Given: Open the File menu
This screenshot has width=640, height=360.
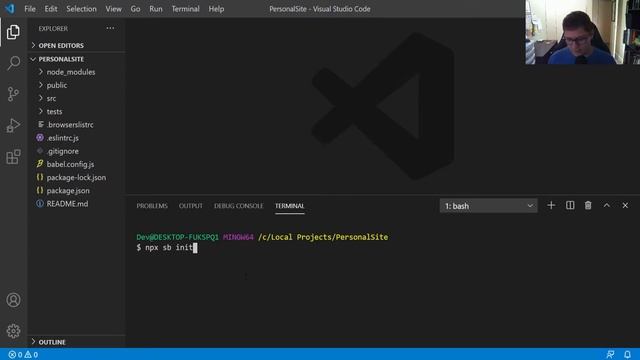Looking at the screenshot, I should (x=30, y=9).
